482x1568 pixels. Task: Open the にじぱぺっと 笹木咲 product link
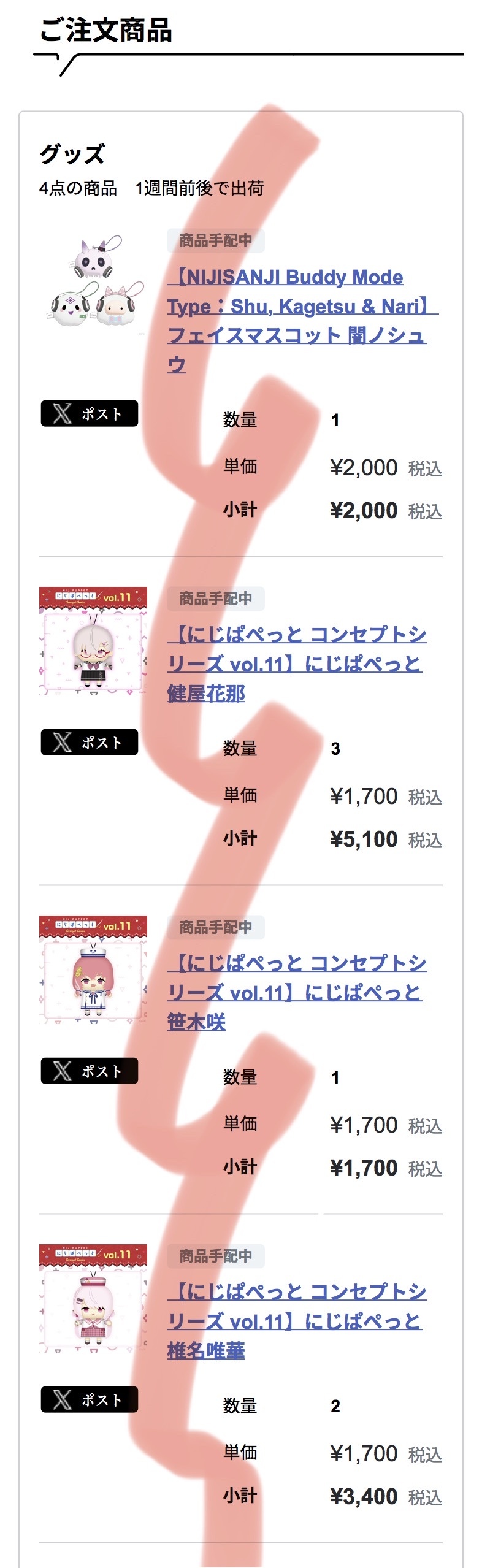tap(297, 993)
